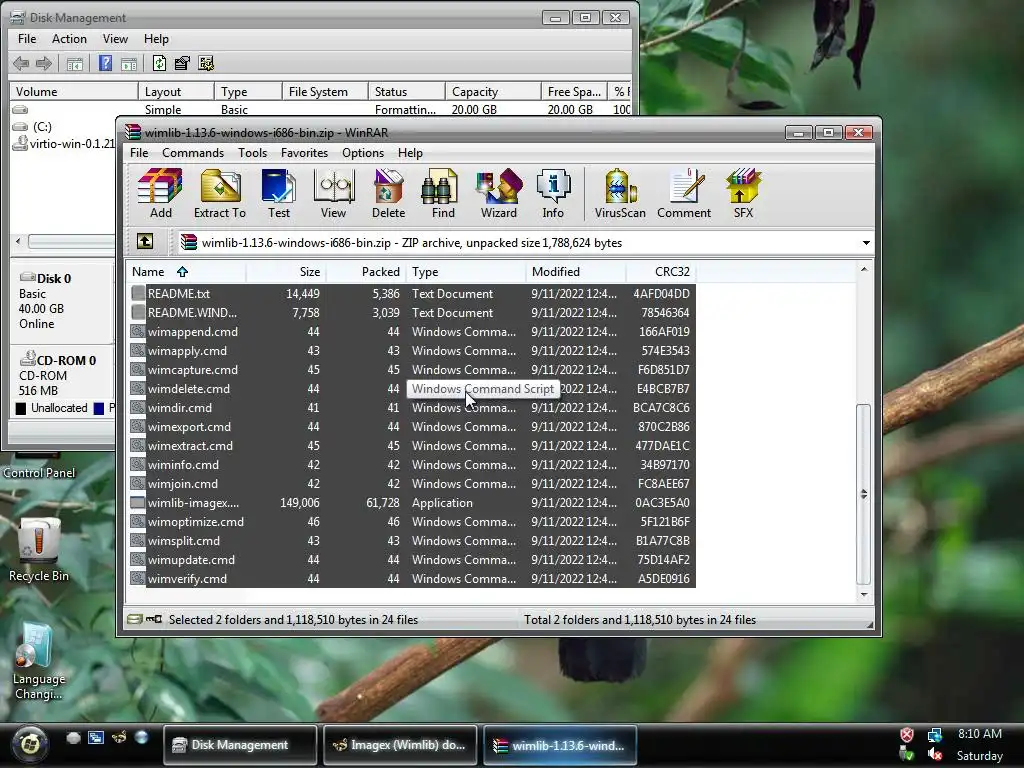This screenshot has width=1024, height=768.
Task: Select wimverify.cmd file
Action: point(412,579)
